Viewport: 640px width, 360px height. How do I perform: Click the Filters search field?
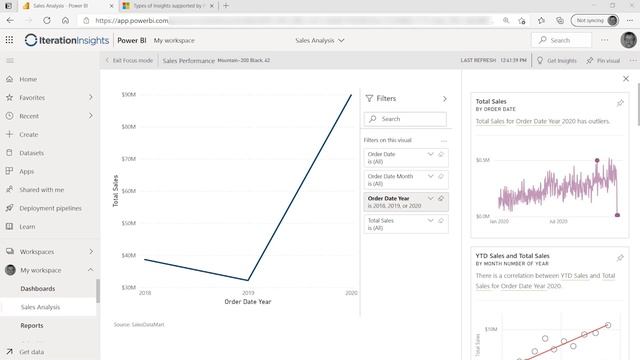tap(405, 119)
